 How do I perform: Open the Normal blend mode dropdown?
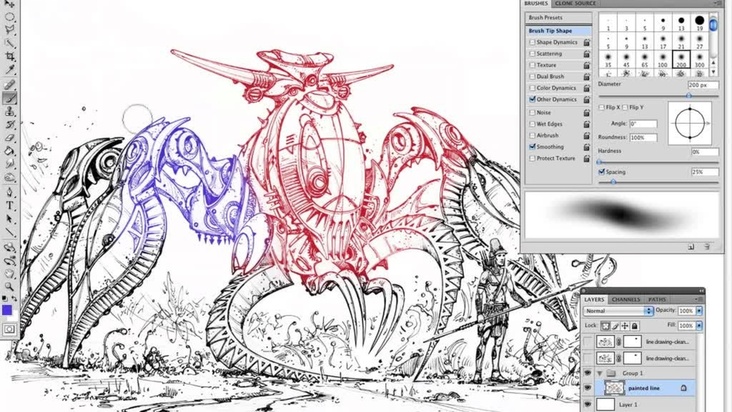coord(618,311)
